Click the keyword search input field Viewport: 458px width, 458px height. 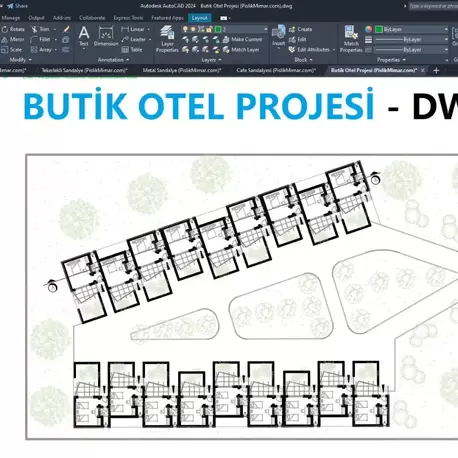(x=433, y=6)
